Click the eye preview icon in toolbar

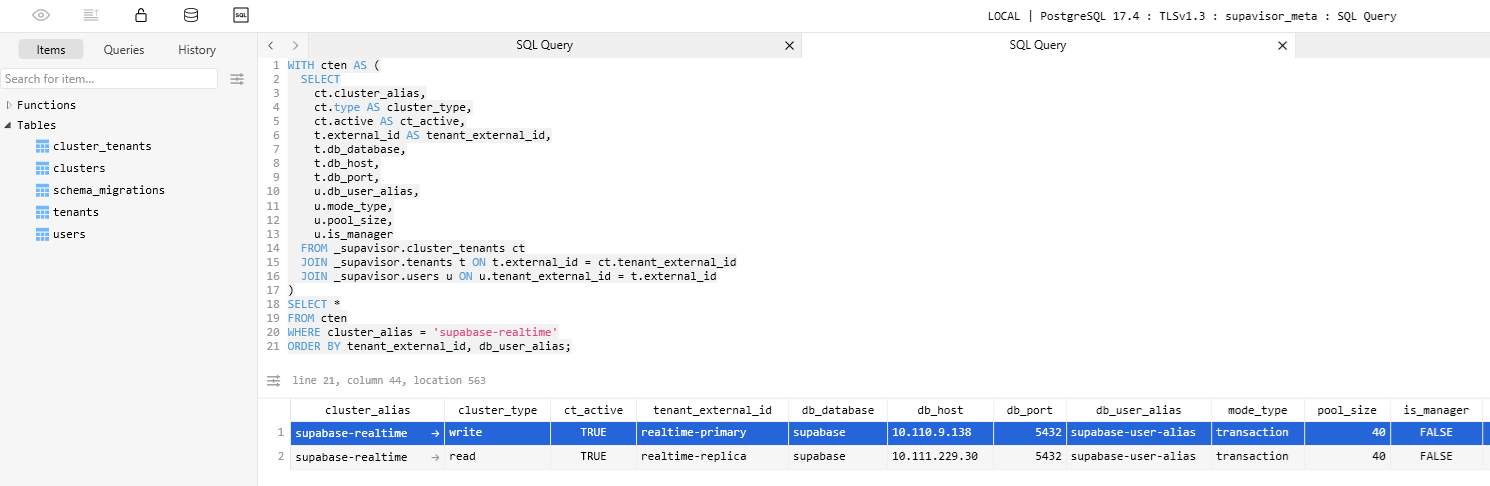(x=41, y=15)
